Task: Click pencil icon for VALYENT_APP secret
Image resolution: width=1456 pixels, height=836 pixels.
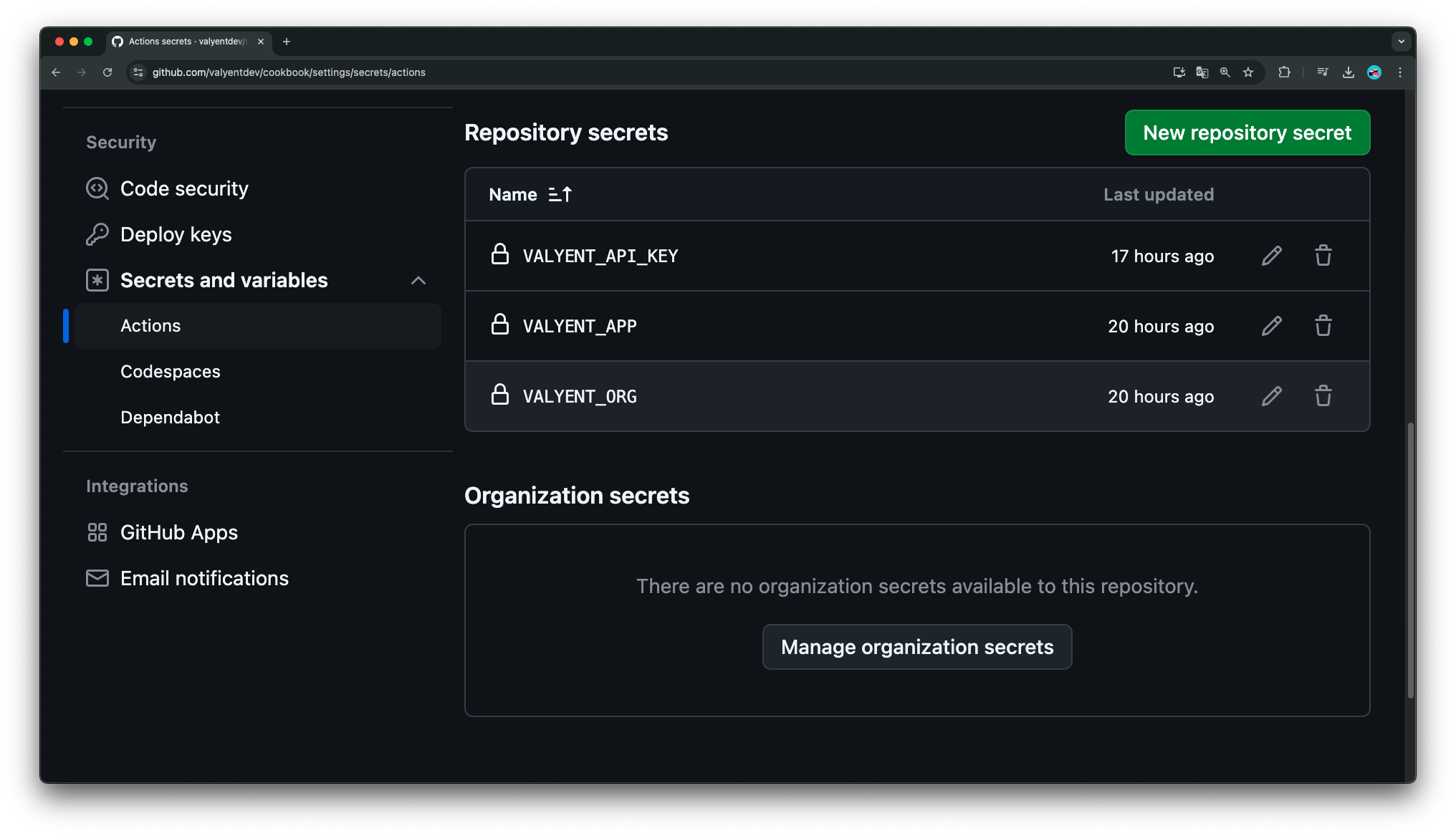Action: [x=1272, y=326]
